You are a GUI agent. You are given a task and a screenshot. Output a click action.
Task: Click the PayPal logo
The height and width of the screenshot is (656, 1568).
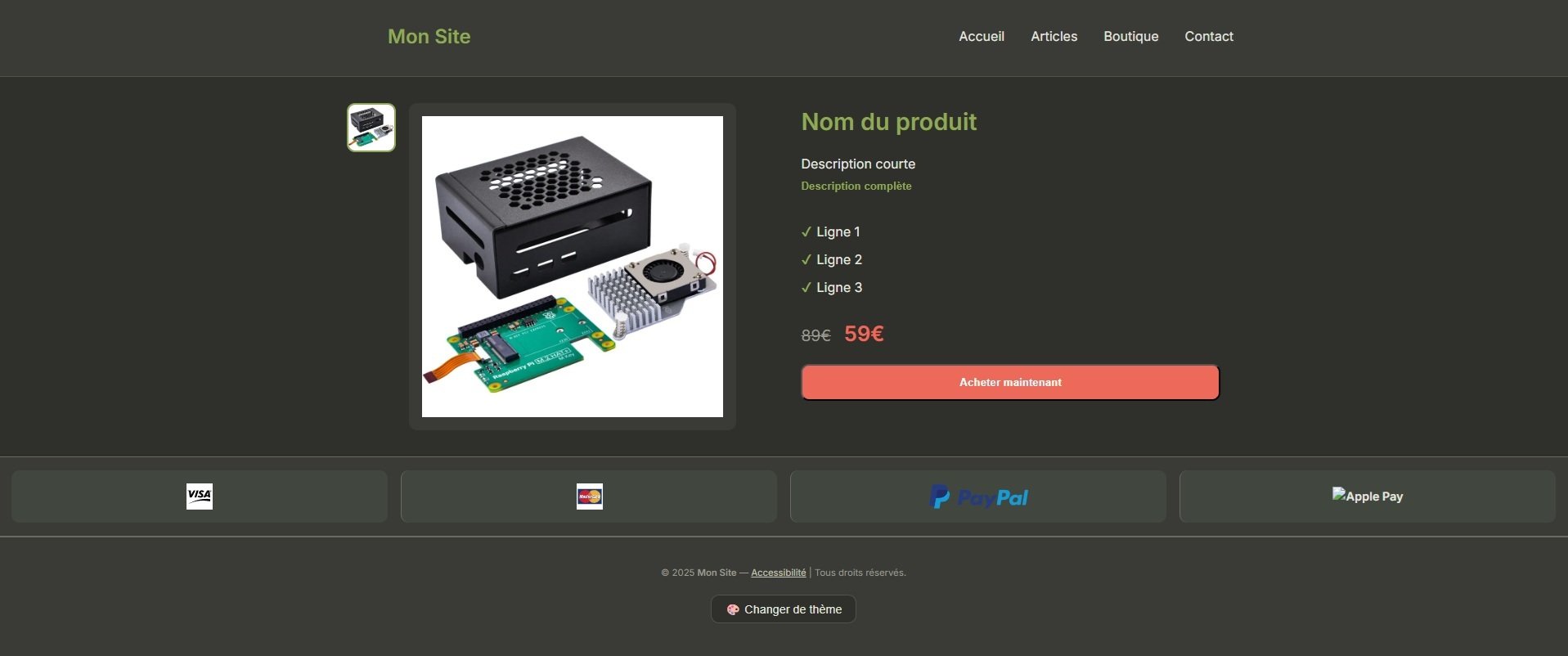[978, 496]
